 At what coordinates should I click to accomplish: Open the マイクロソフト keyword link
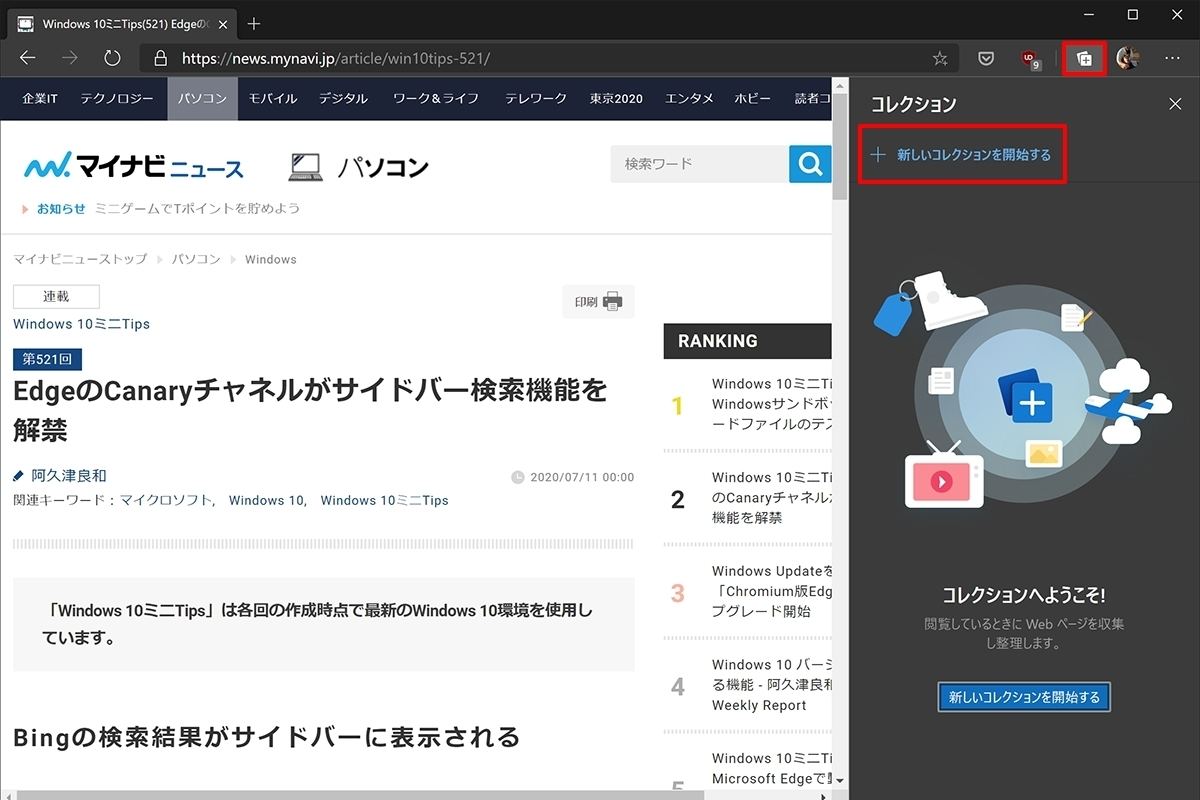(166, 500)
